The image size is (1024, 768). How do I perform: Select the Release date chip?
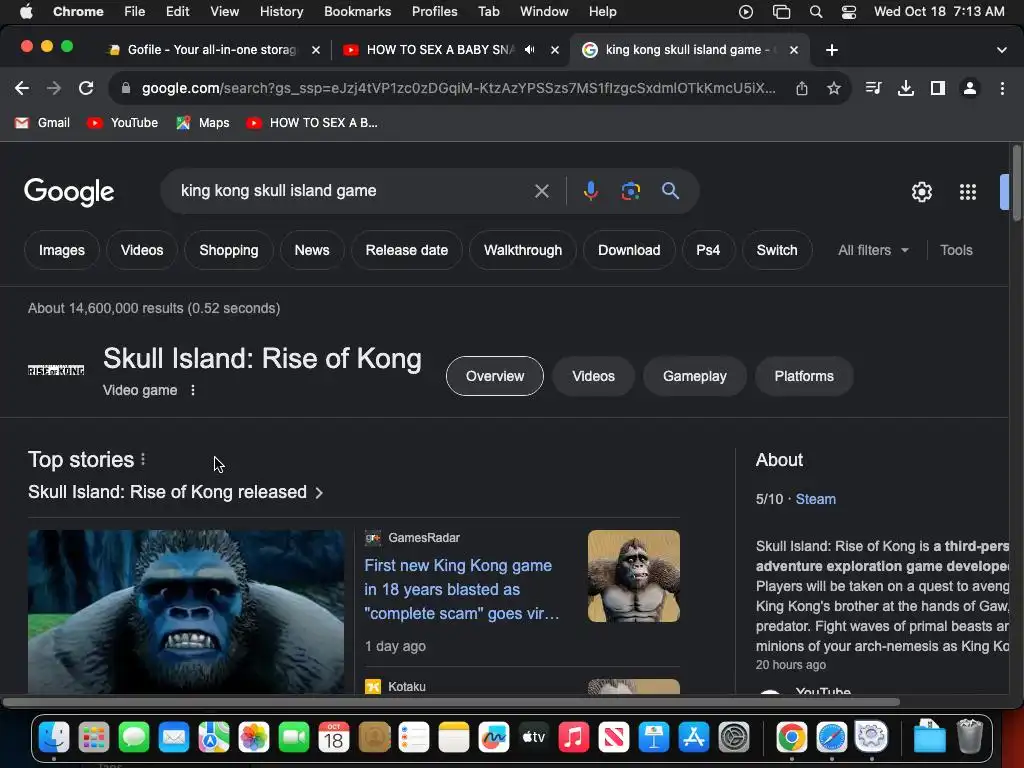click(x=407, y=250)
